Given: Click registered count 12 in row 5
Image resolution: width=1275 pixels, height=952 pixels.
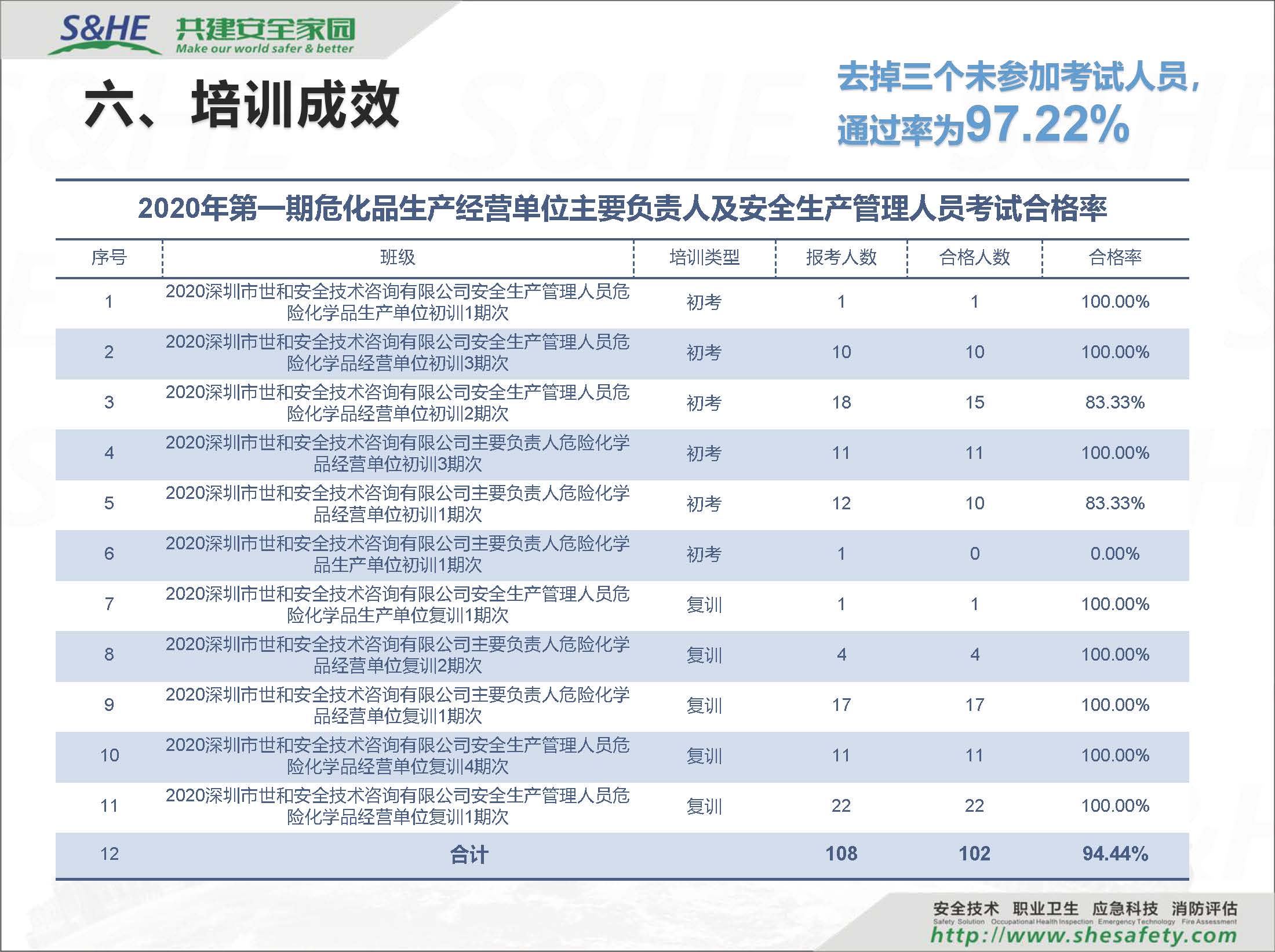Looking at the screenshot, I should click(841, 504).
